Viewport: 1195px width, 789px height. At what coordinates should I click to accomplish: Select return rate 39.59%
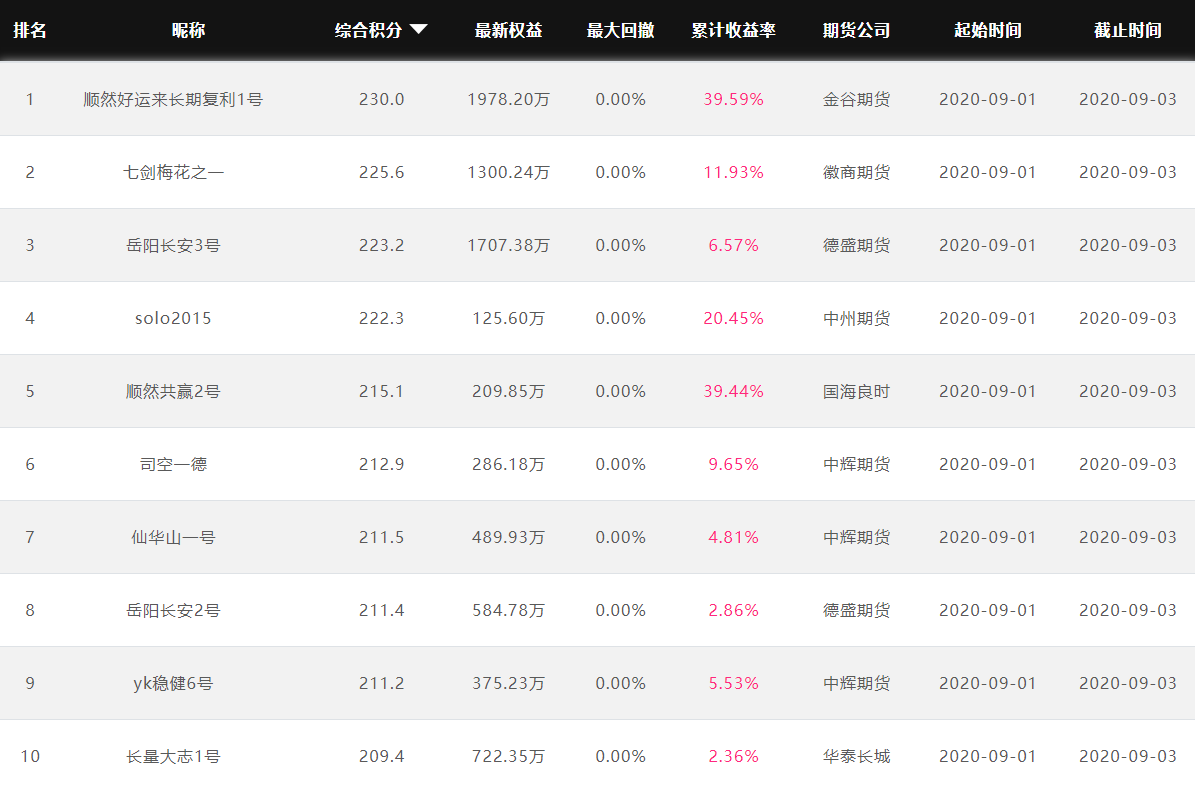point(733,99)
